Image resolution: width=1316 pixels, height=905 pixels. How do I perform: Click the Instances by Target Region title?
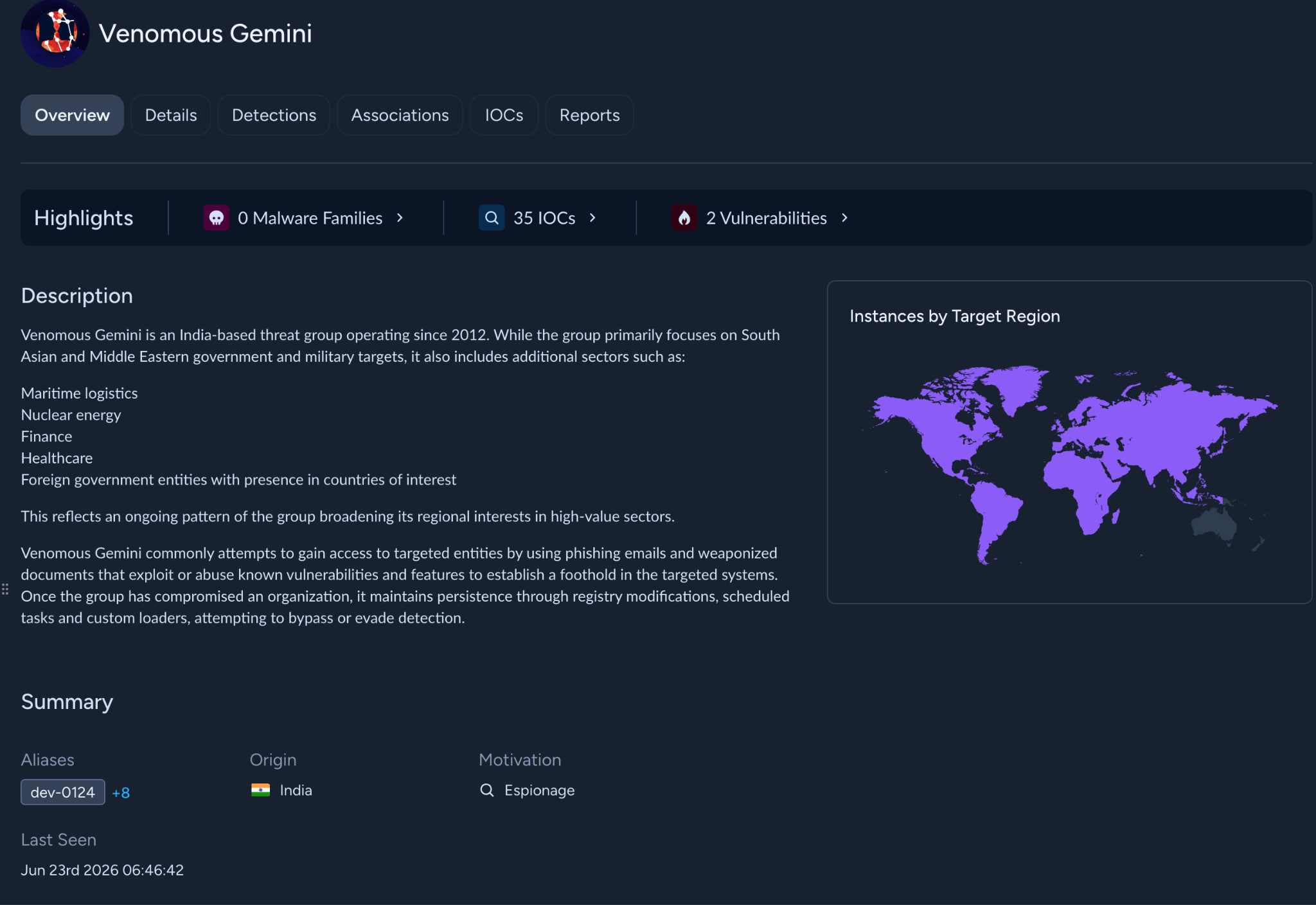[955, 316]
